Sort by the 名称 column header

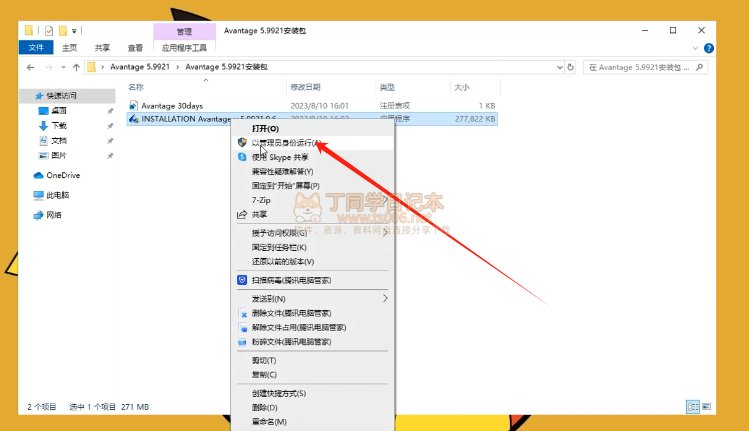click(136, 87)
